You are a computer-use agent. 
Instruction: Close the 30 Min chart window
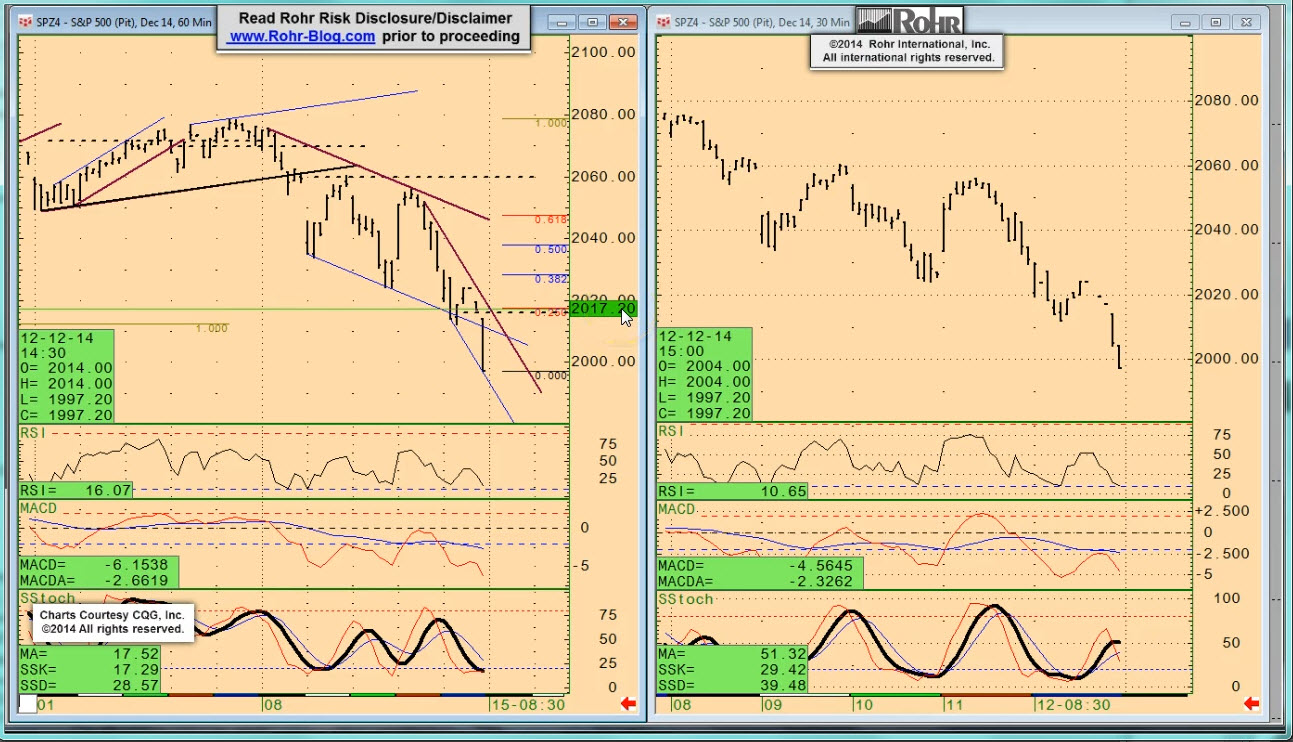coord(1247,21)
